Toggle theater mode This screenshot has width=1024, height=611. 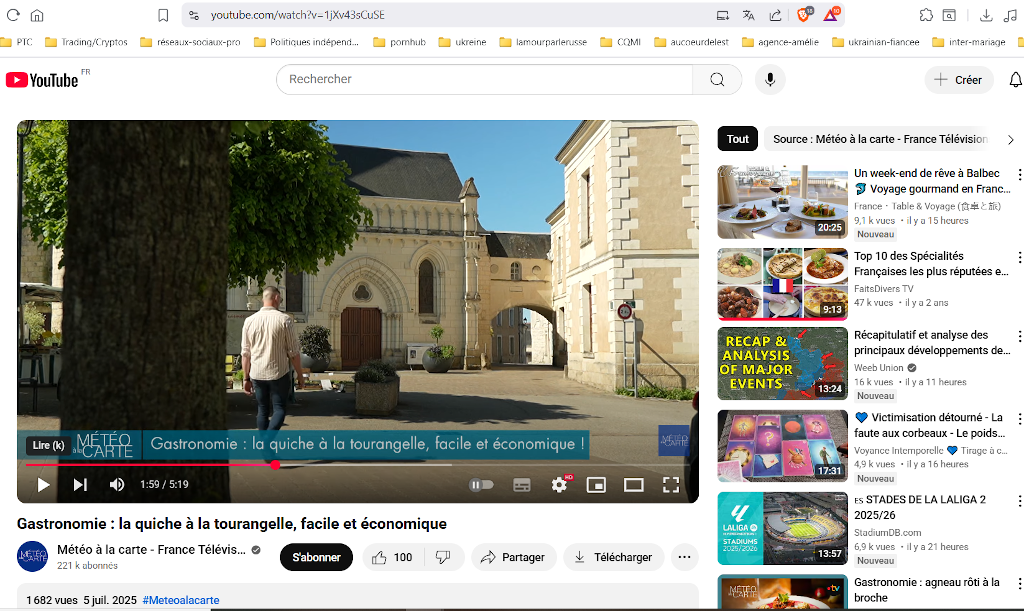tap(633, 484)
